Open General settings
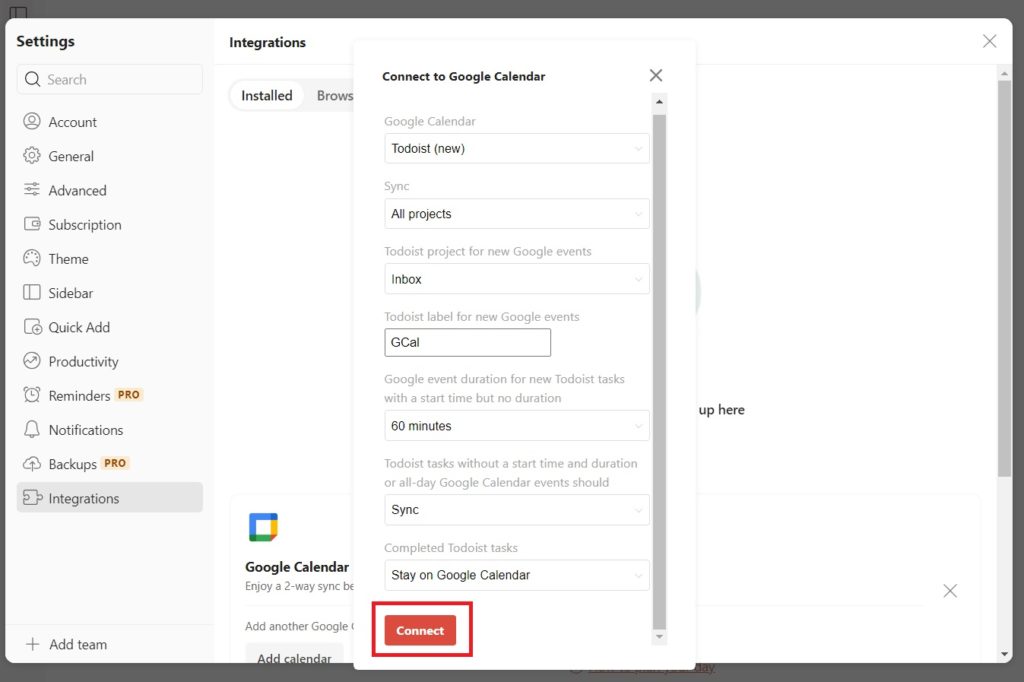Viewport: 1024px width, 682px height. pyautogui.click(x=110, y=156)
